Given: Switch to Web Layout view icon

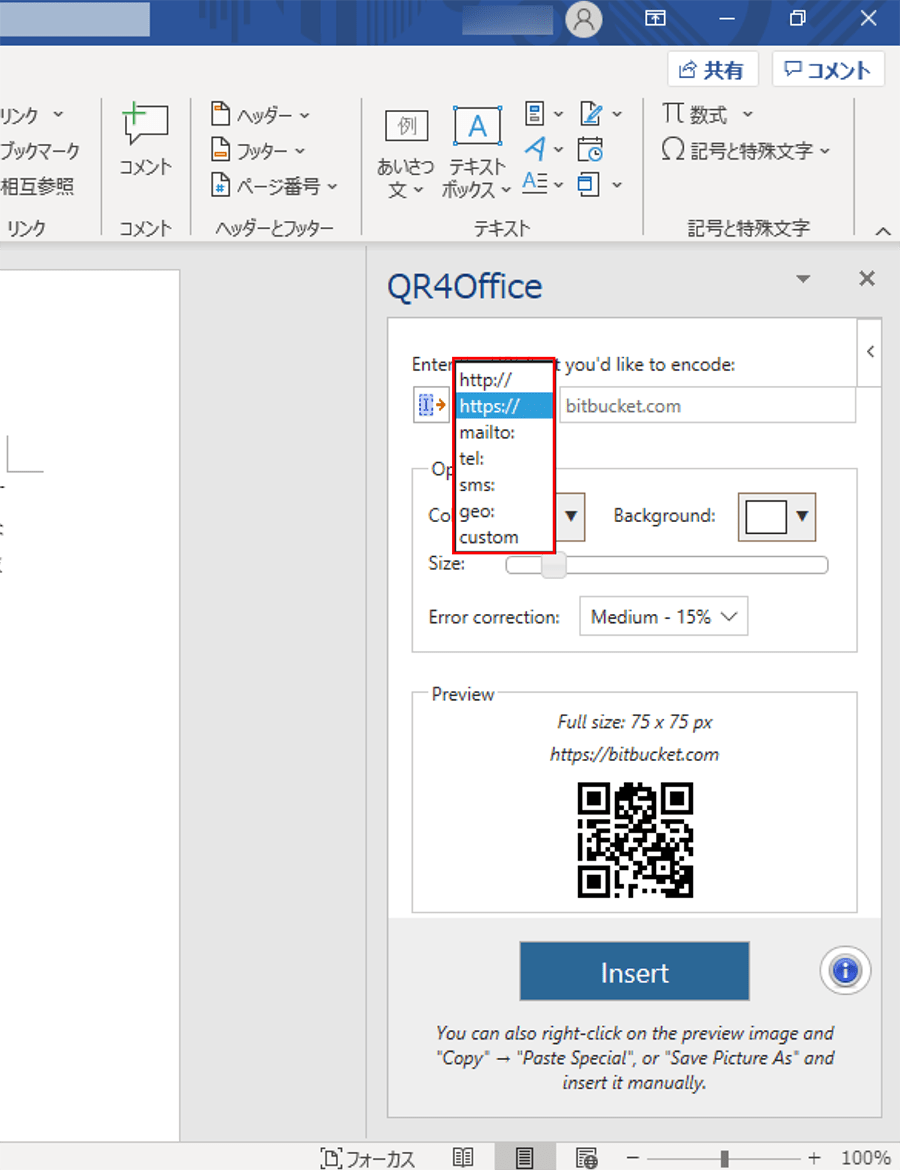Looking at the screenshot, I should (x=587, y=1157).
